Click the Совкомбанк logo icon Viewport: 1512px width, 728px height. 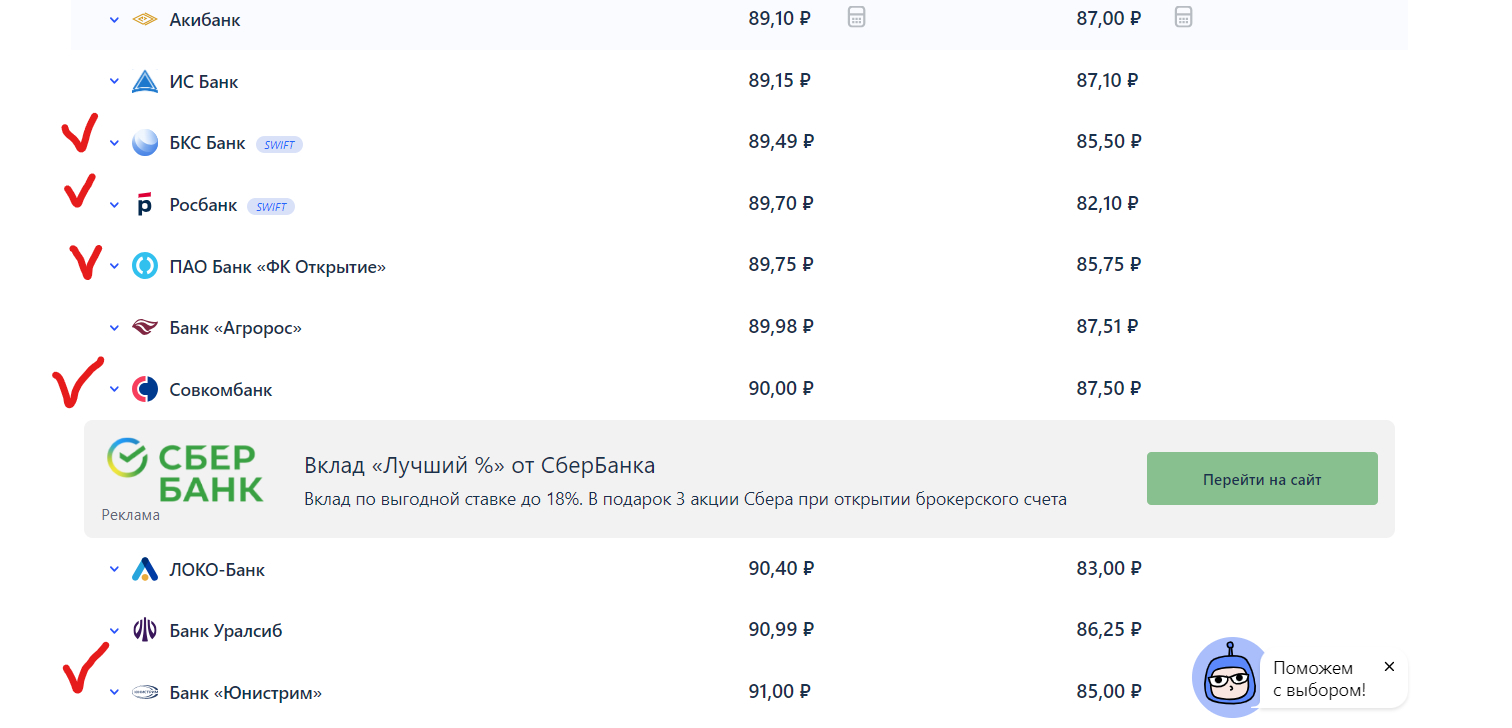tap(145, 389)
